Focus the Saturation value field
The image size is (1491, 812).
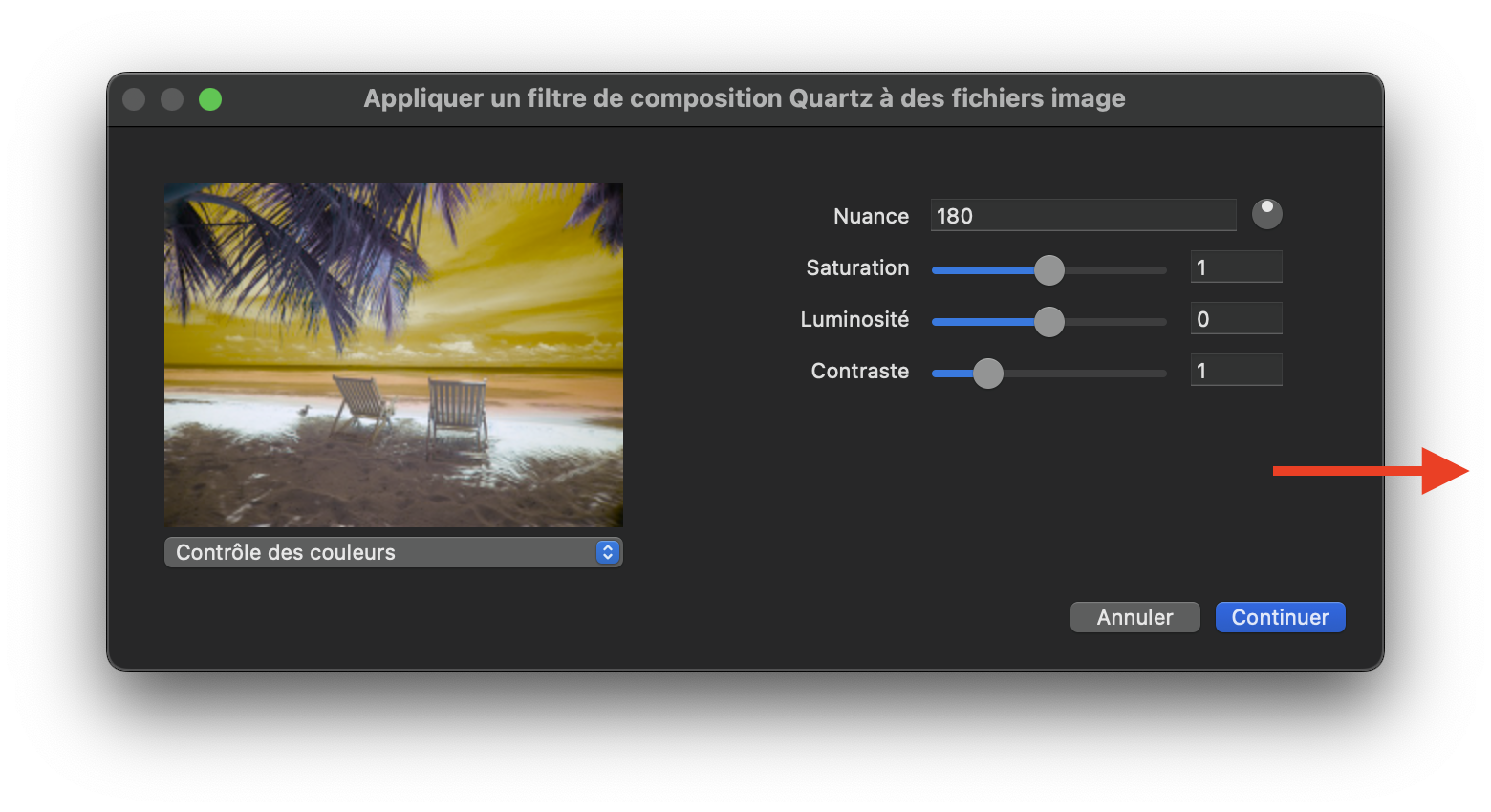pos(1236,267)
